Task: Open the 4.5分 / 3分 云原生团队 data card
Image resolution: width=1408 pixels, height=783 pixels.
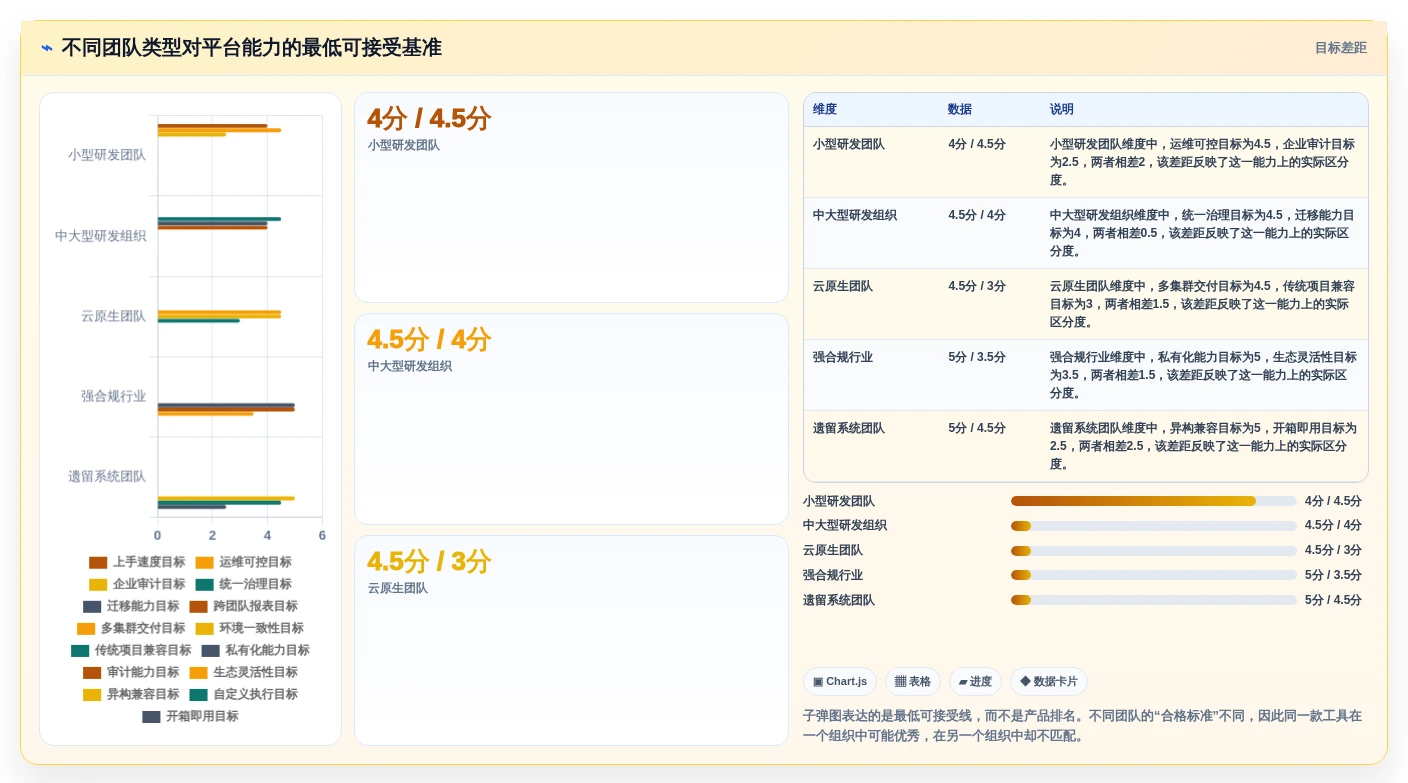Action: (571, 640)
